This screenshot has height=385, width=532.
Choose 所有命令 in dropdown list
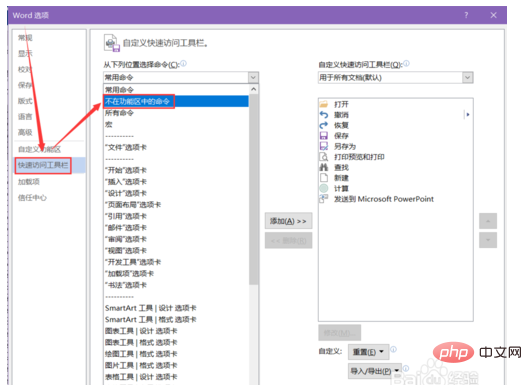point(176,113)
